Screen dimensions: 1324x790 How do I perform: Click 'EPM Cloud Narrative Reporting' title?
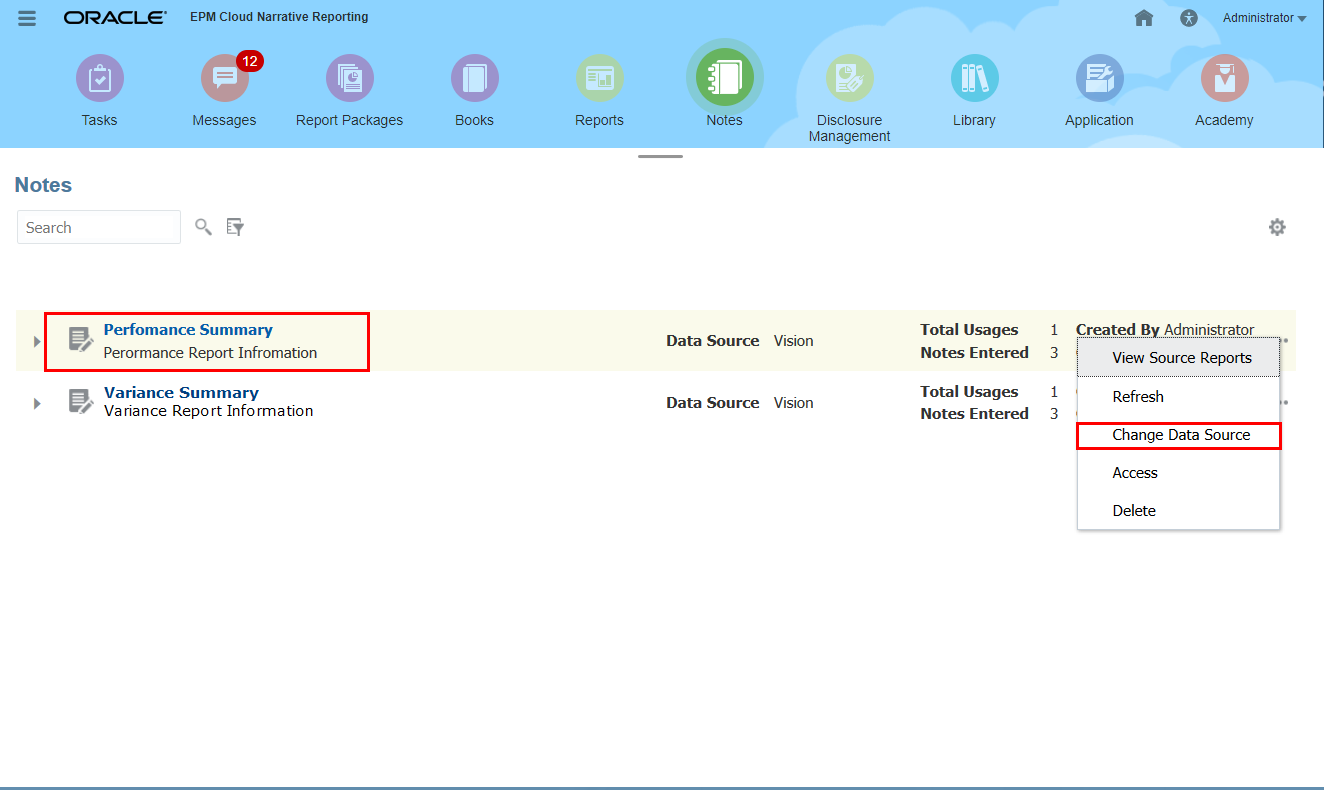279,17
